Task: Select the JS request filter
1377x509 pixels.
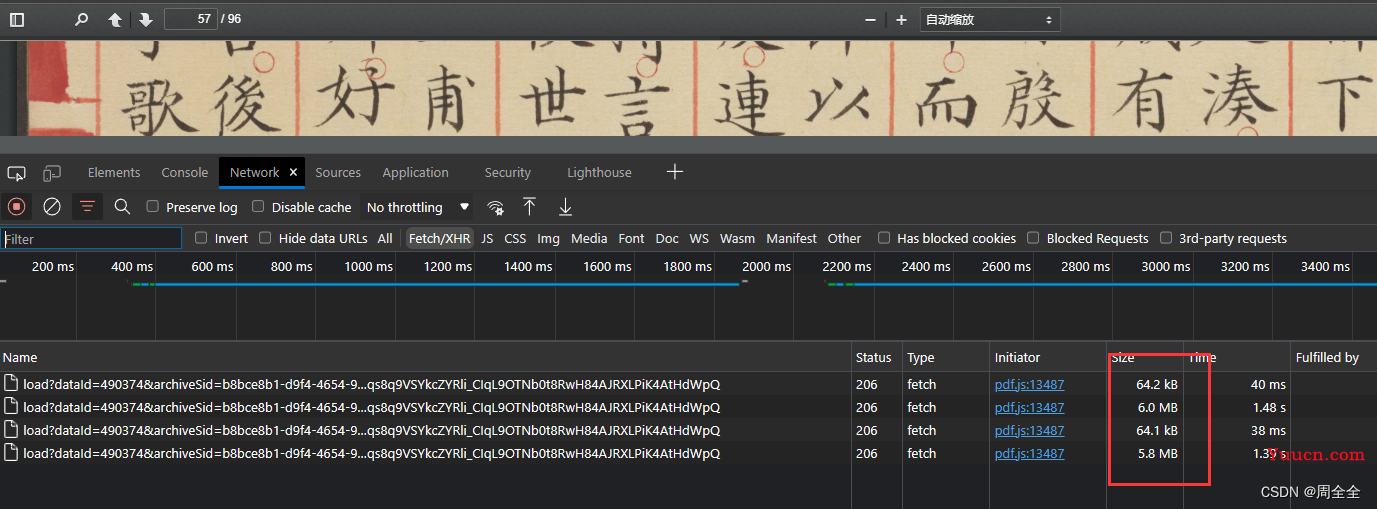Action: pyautogui.click(x=487, y=238)
